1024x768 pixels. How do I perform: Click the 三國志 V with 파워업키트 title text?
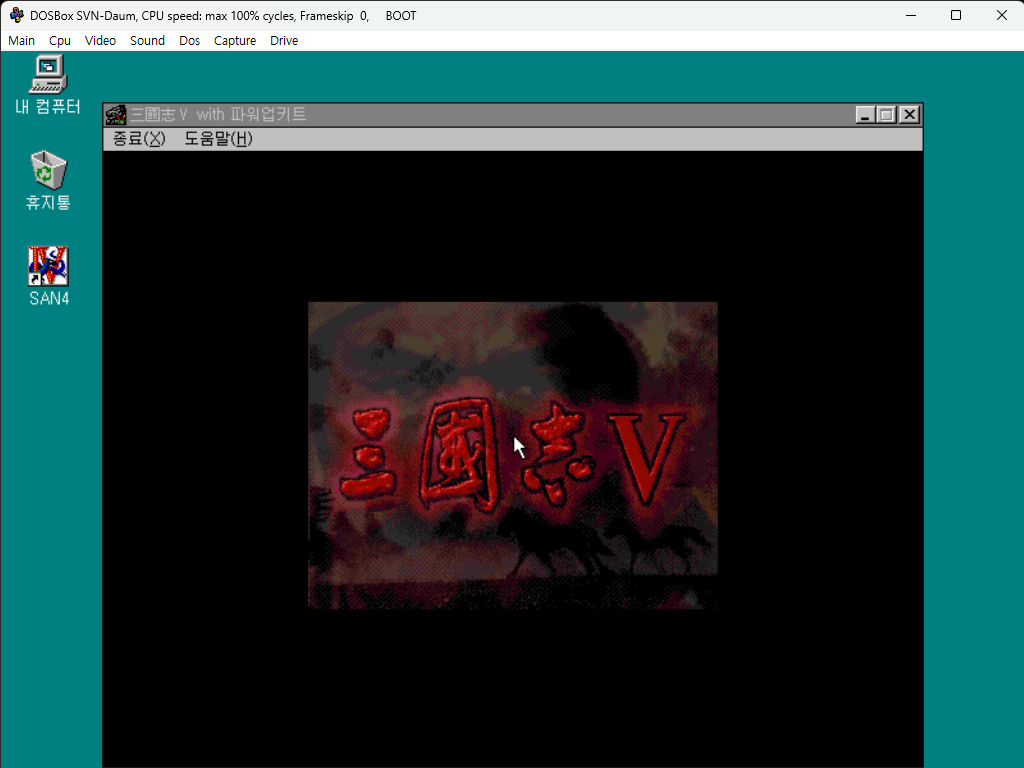217,115
